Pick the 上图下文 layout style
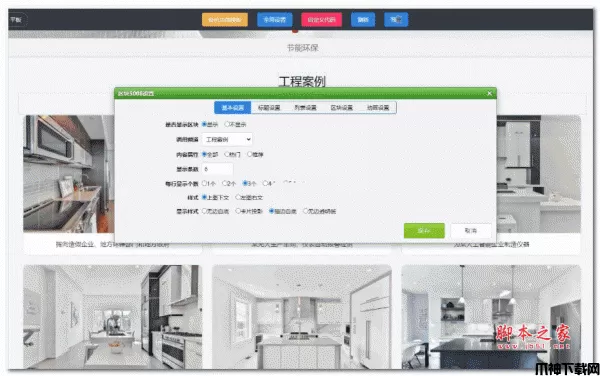Screen dimensions: 600x376 pyautogui.click(x=204, y=197)
